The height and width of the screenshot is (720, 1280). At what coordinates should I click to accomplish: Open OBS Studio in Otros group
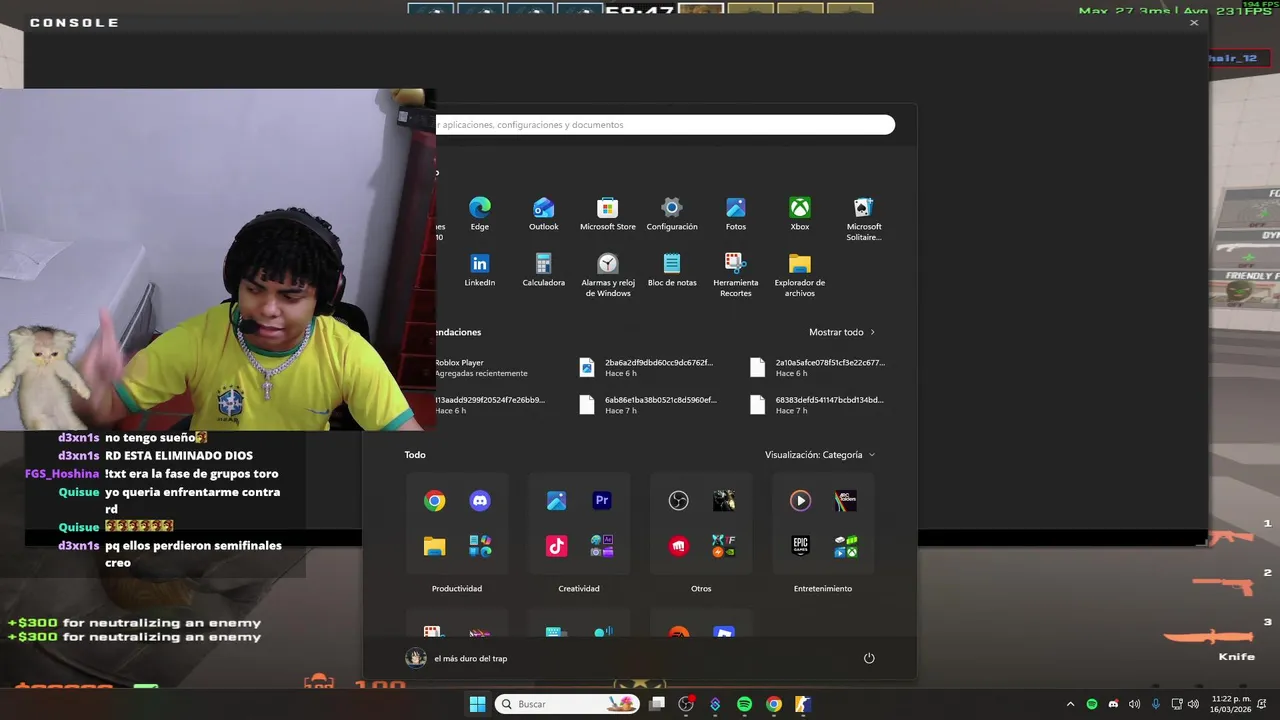(x=678, y=501)
